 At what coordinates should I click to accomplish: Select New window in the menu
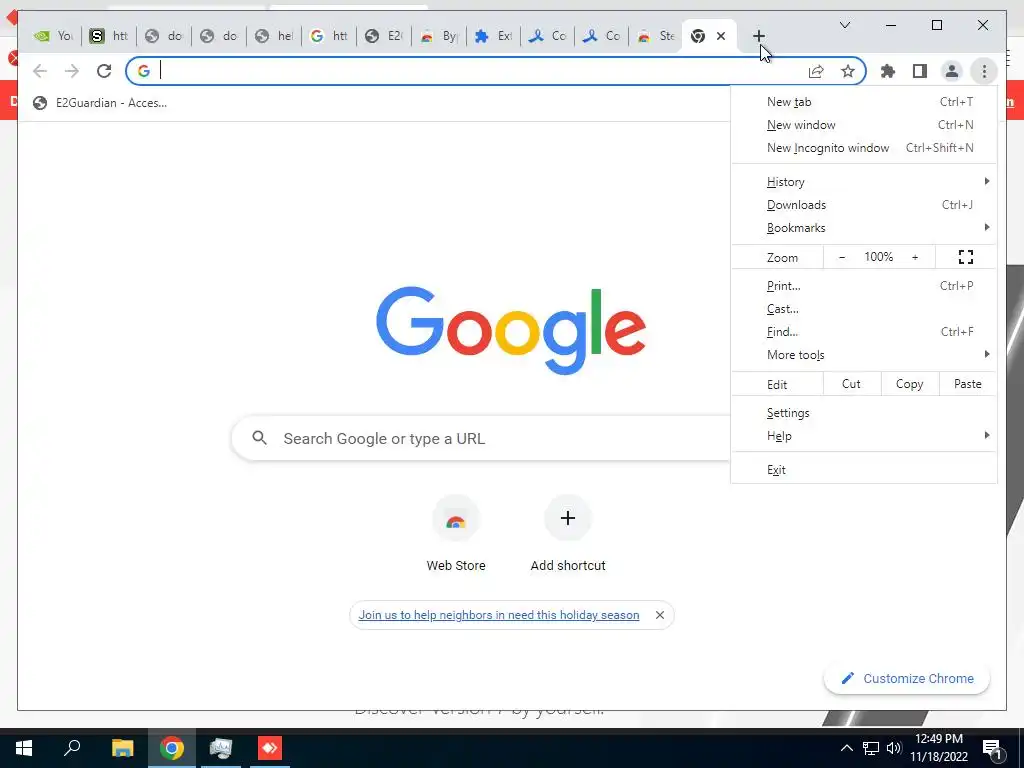(863, 125)
